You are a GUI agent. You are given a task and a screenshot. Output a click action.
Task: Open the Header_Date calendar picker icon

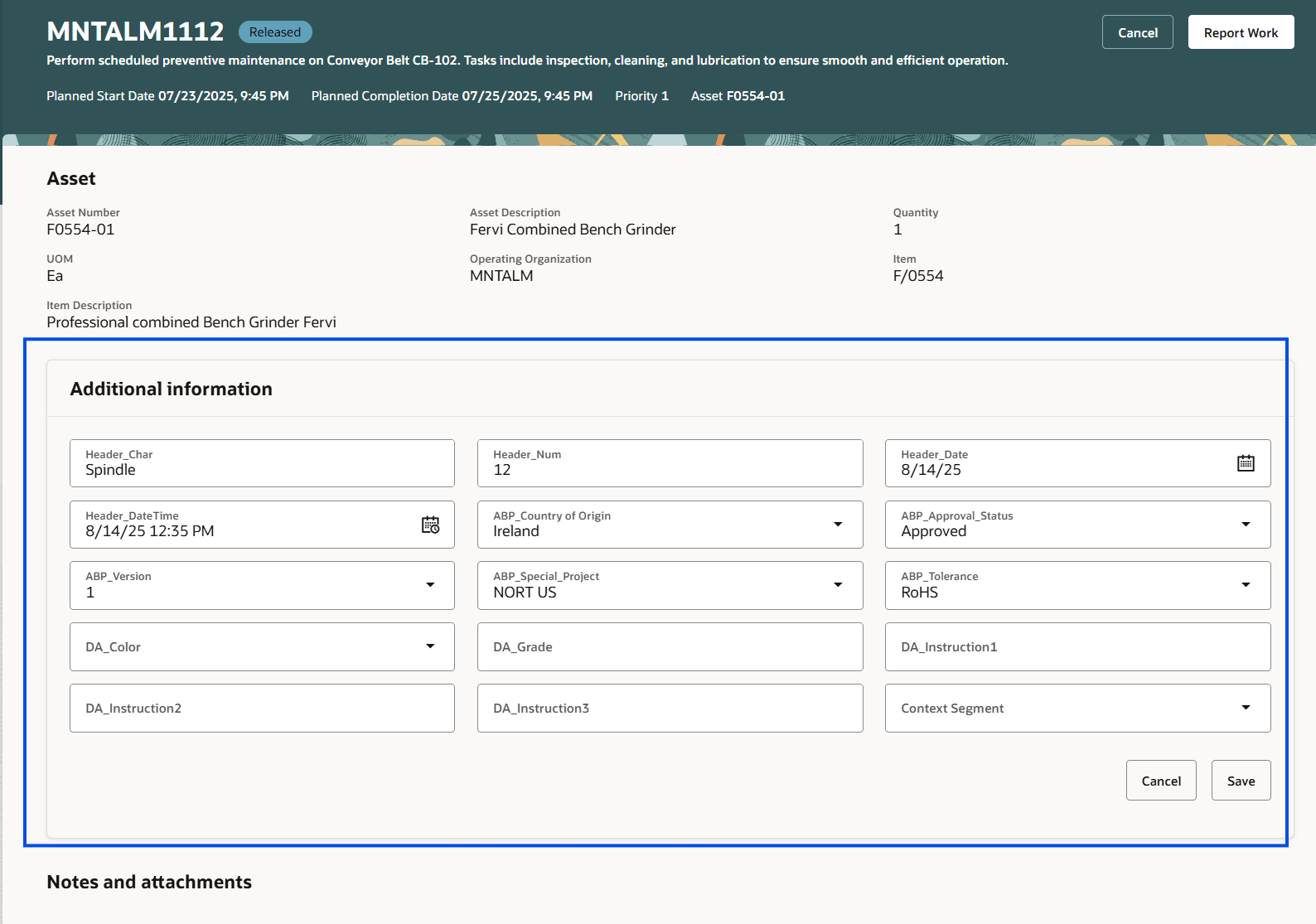1245,463
